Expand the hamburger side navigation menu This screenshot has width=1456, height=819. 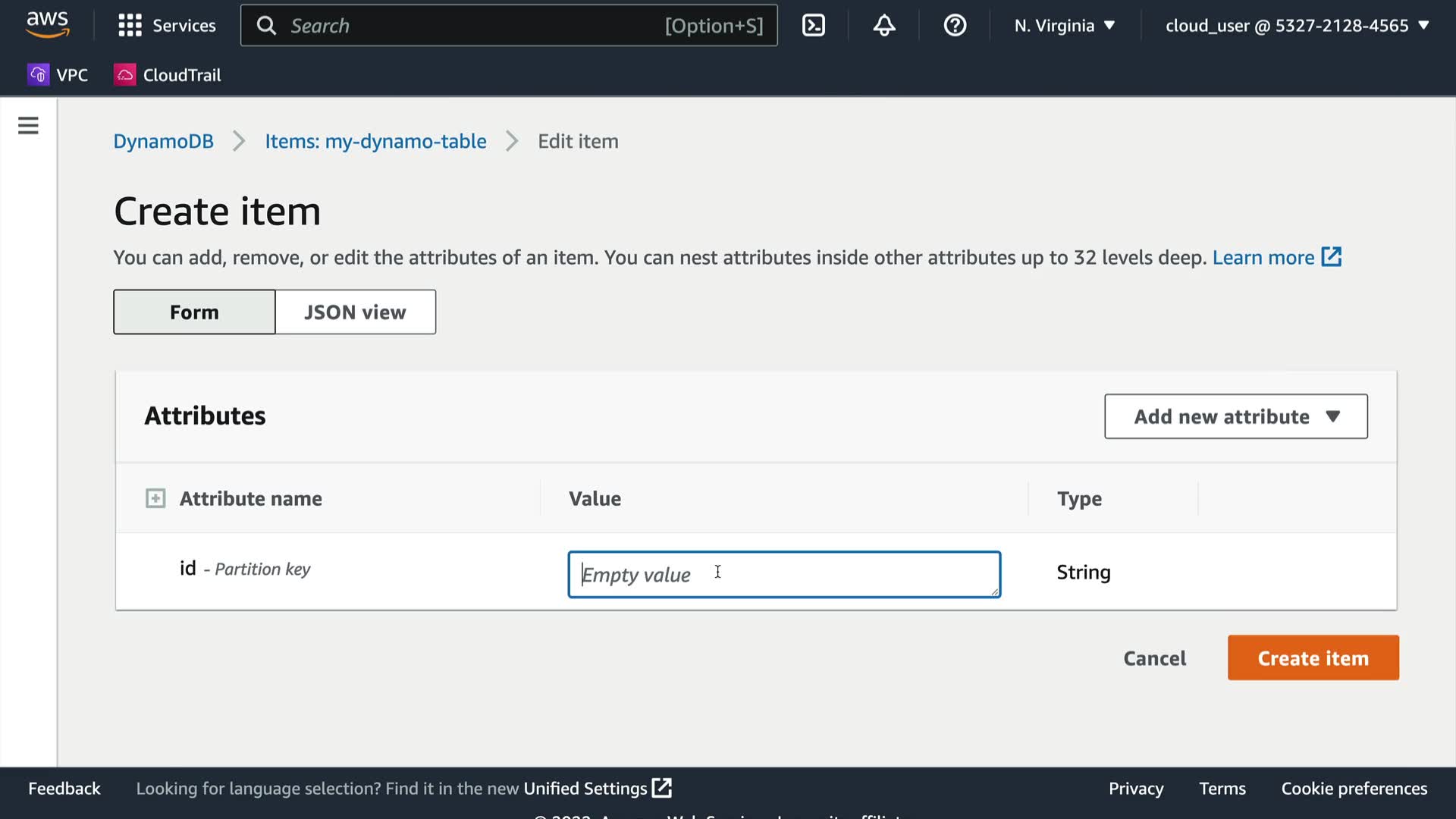28,126
